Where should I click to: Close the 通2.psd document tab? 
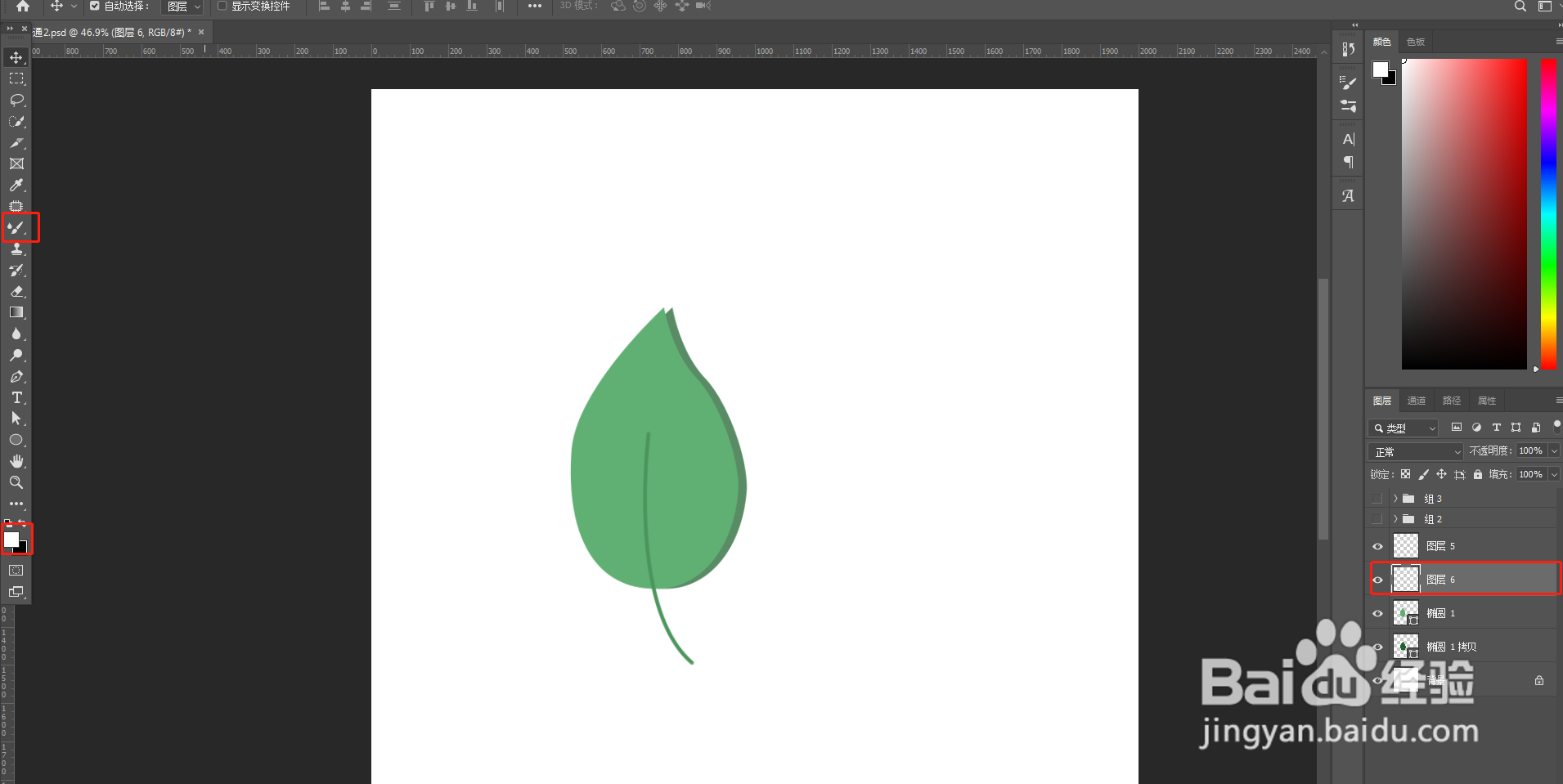(201, 32)
